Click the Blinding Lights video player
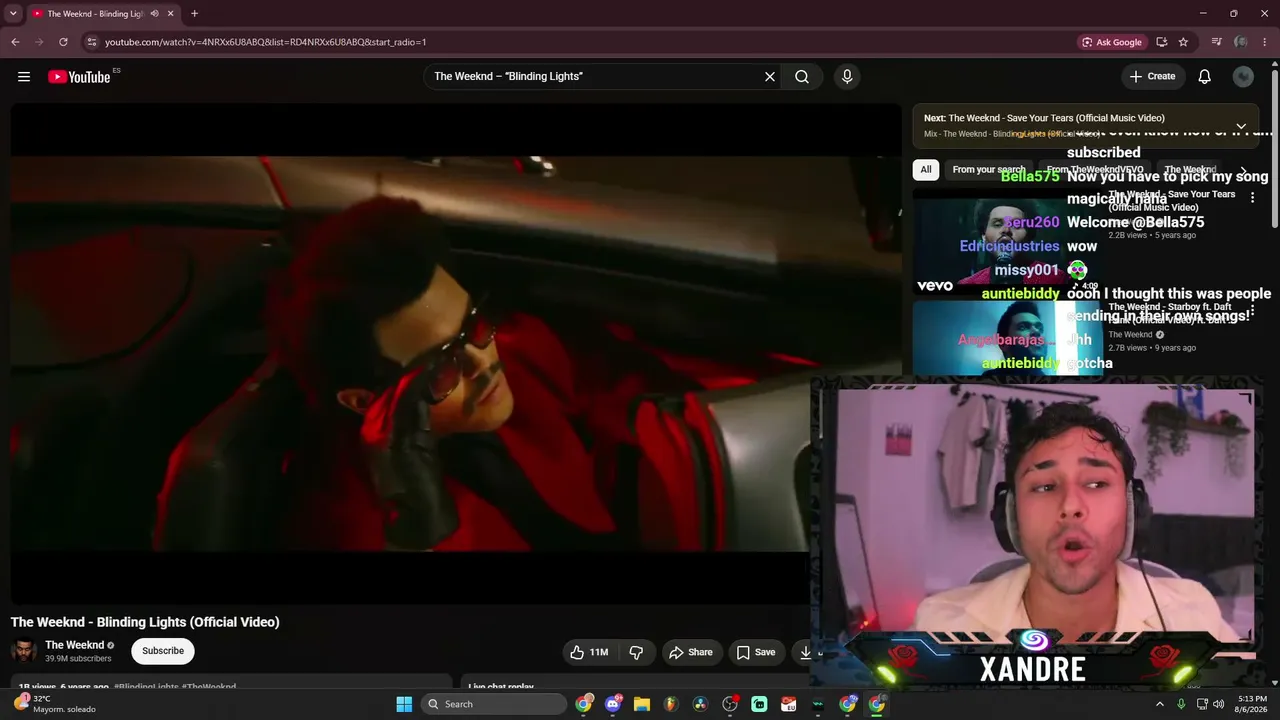Screen dimensions: 1280x720 coord(456,354)
